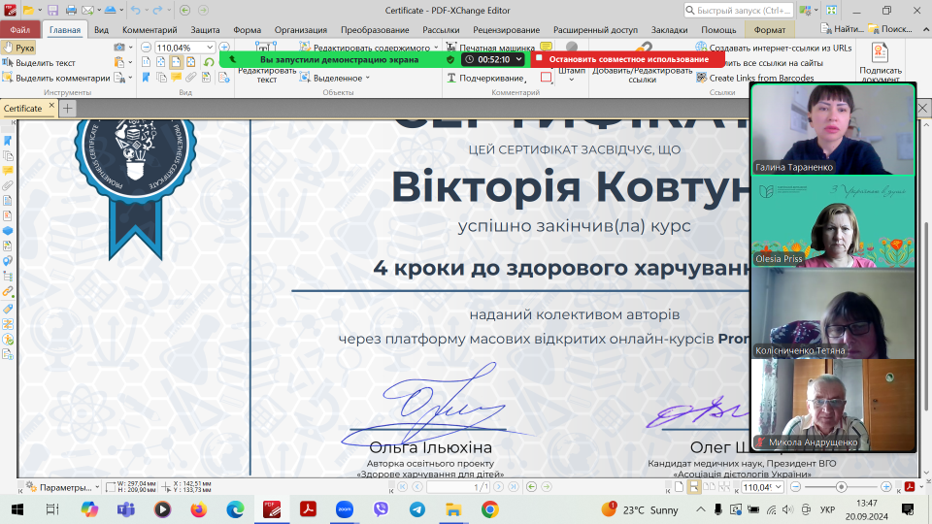Expand the Выделенное dropdown
932x524 pixels.
click(341, 78)
